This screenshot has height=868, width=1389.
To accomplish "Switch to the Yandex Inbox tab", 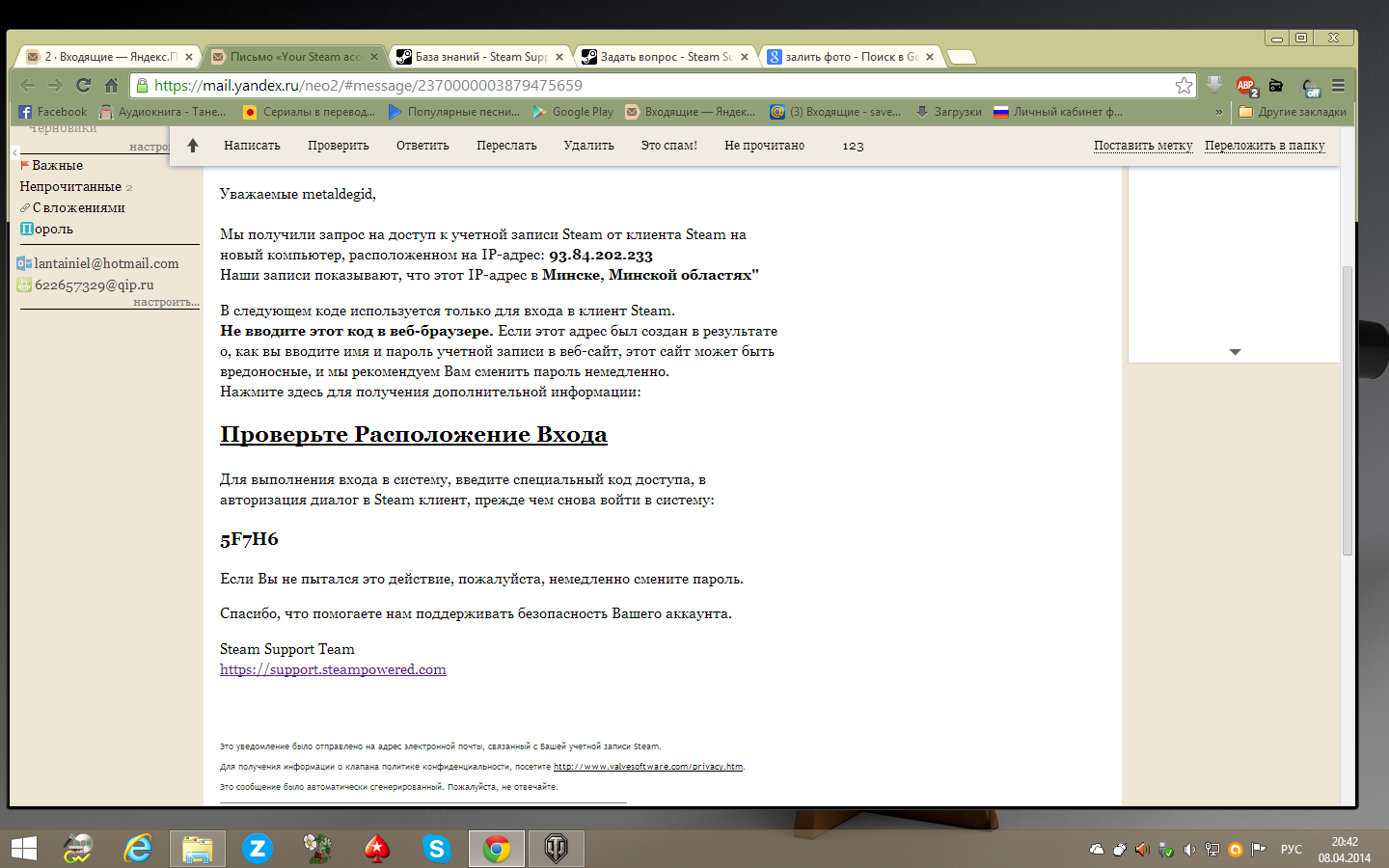I will 110,57.
